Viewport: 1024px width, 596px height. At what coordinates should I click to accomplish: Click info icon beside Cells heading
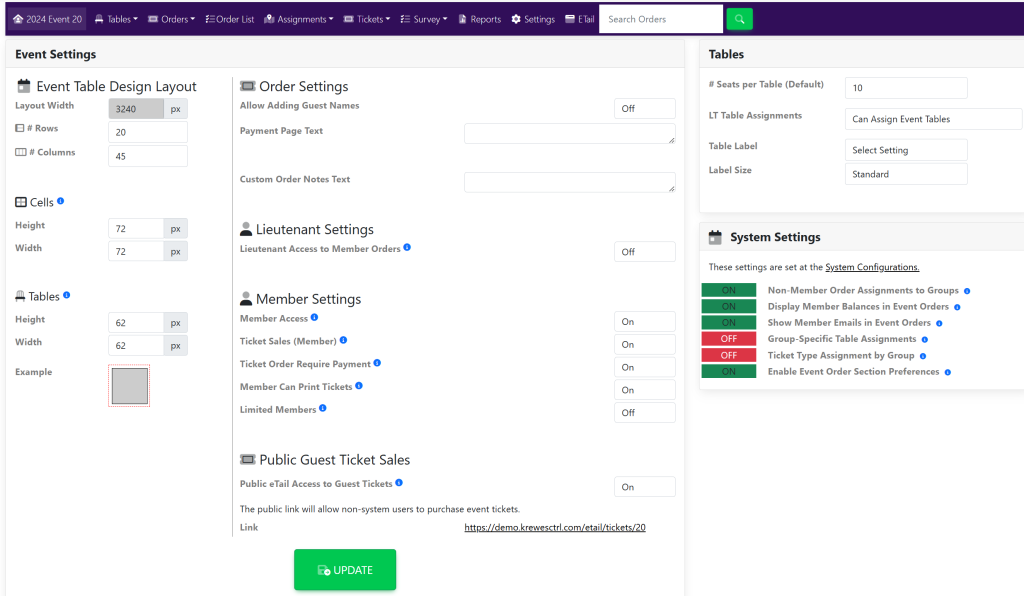tap(61, 202)
